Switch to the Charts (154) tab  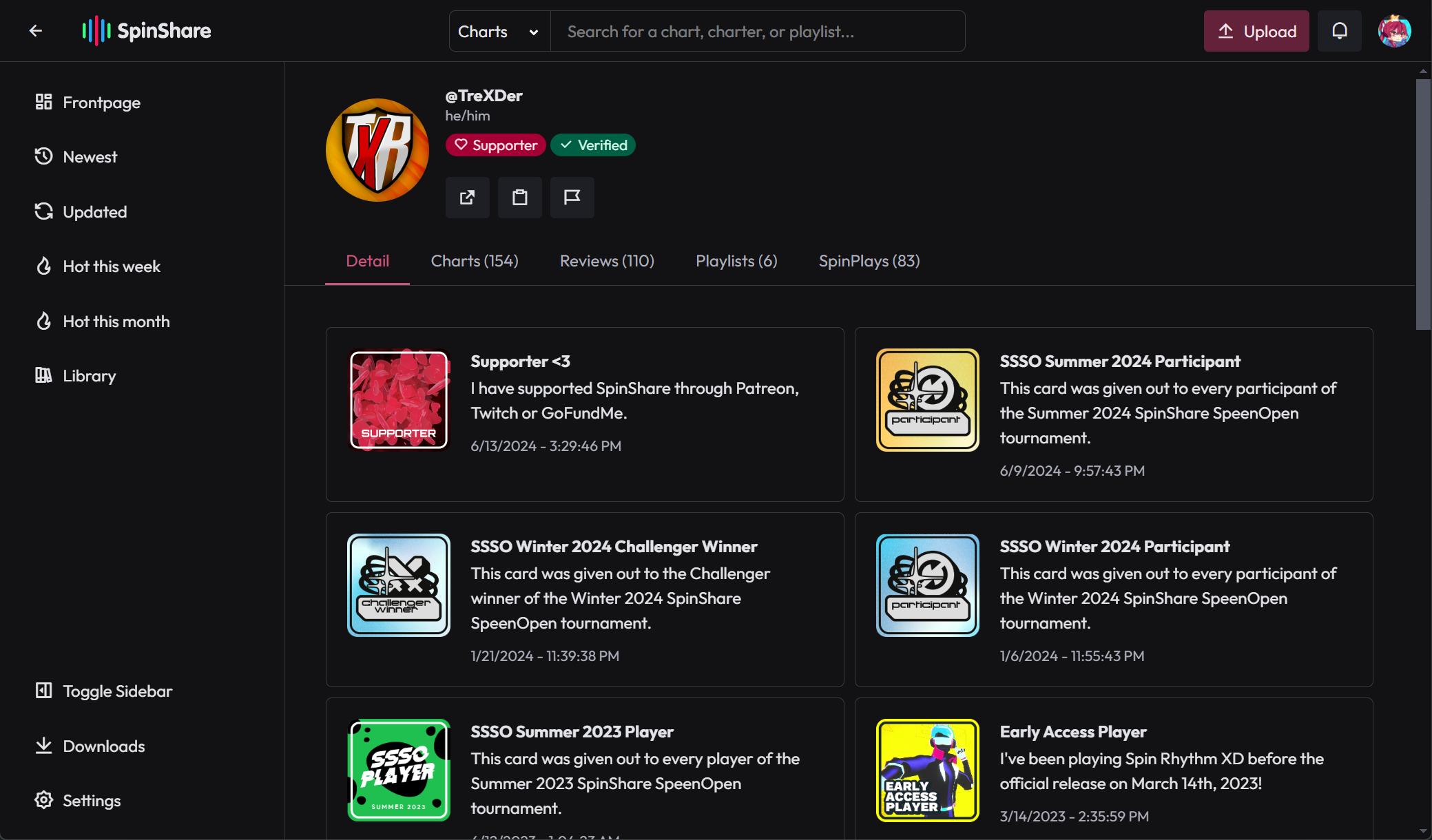pos(475,262)
